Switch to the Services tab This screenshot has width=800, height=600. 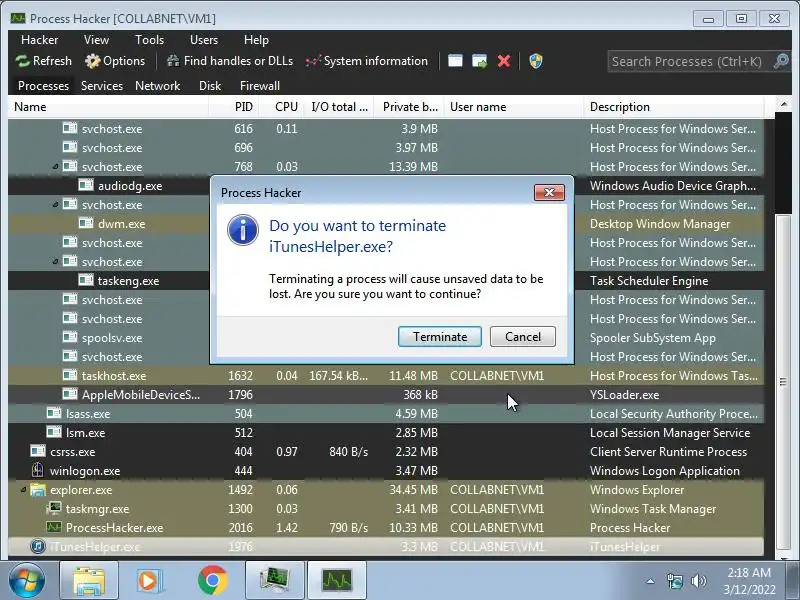(102, 86)
